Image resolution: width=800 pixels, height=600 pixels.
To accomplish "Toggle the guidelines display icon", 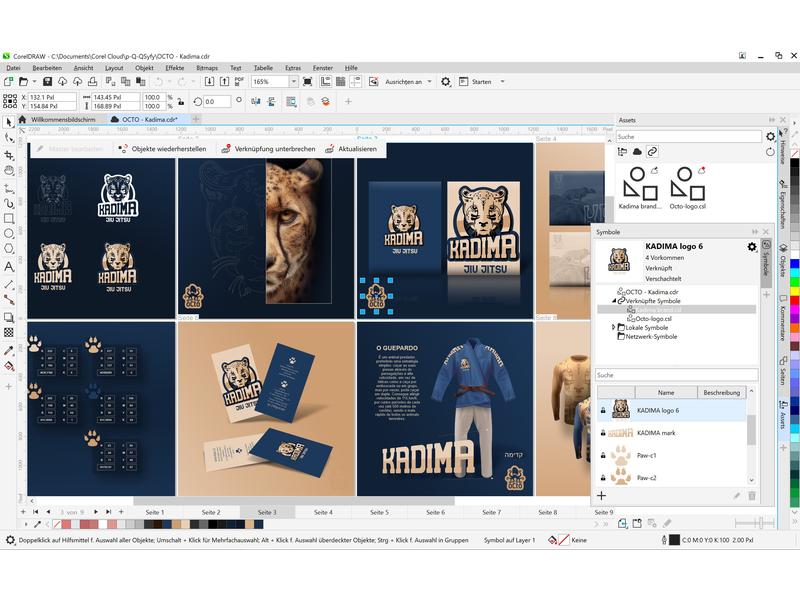I will 356,82.
